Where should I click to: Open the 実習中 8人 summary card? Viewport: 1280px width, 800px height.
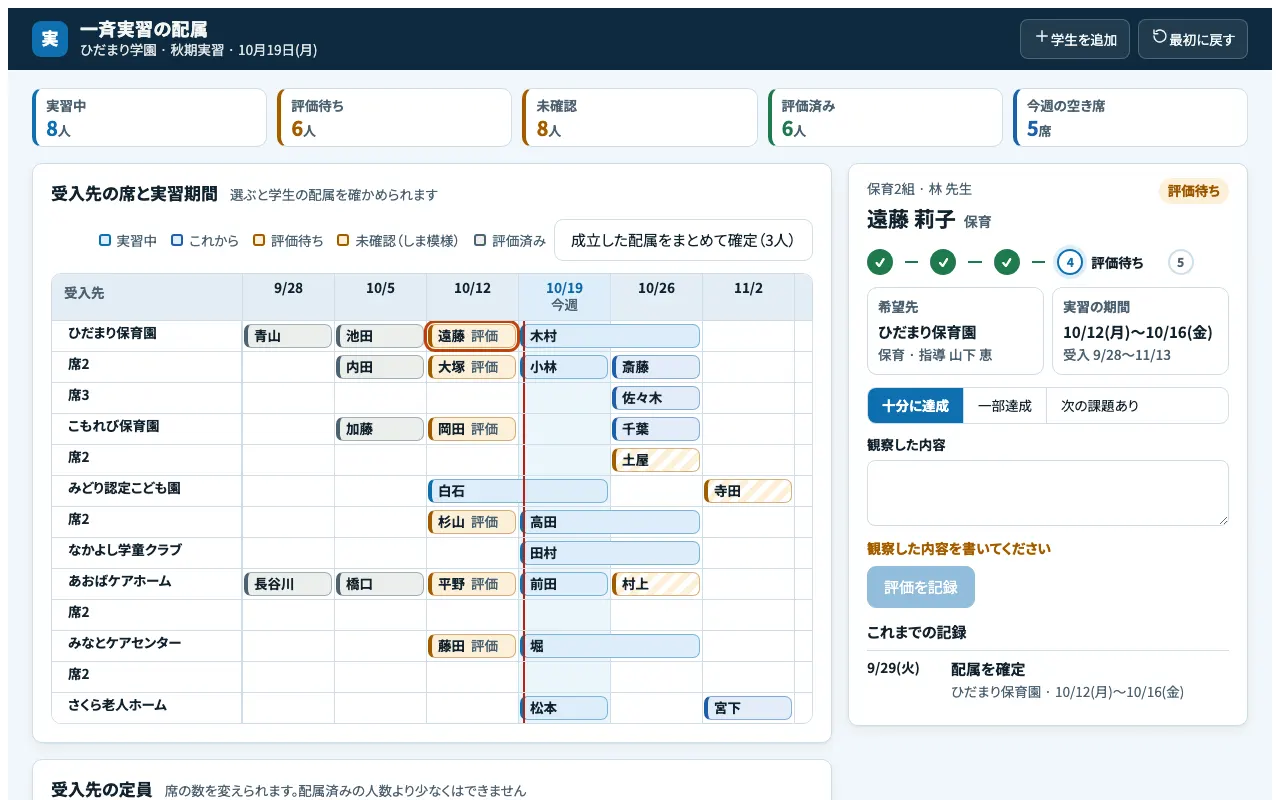click(x=150, y=118)
